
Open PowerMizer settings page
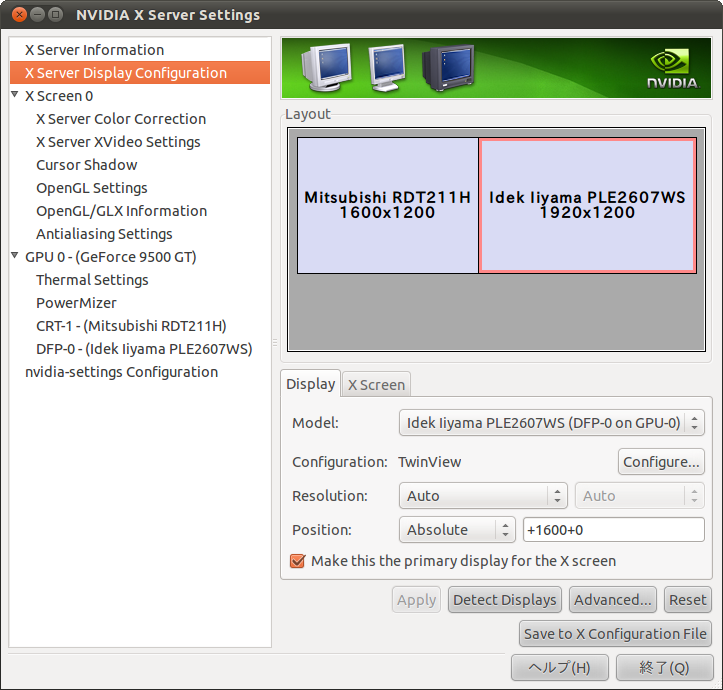(76, 303)
